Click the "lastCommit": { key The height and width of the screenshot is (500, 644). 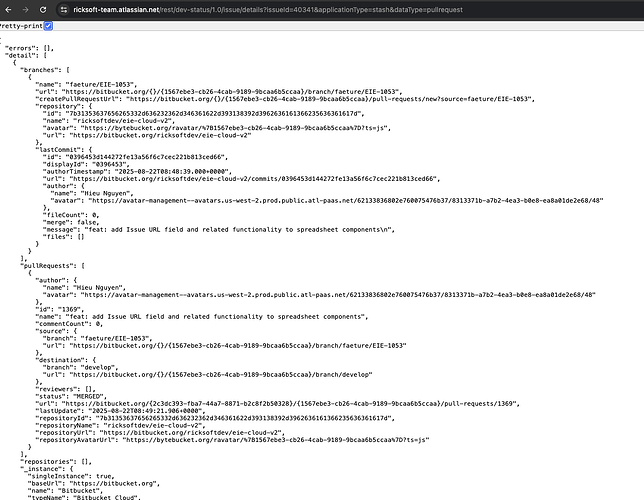(x=64, y=150)
